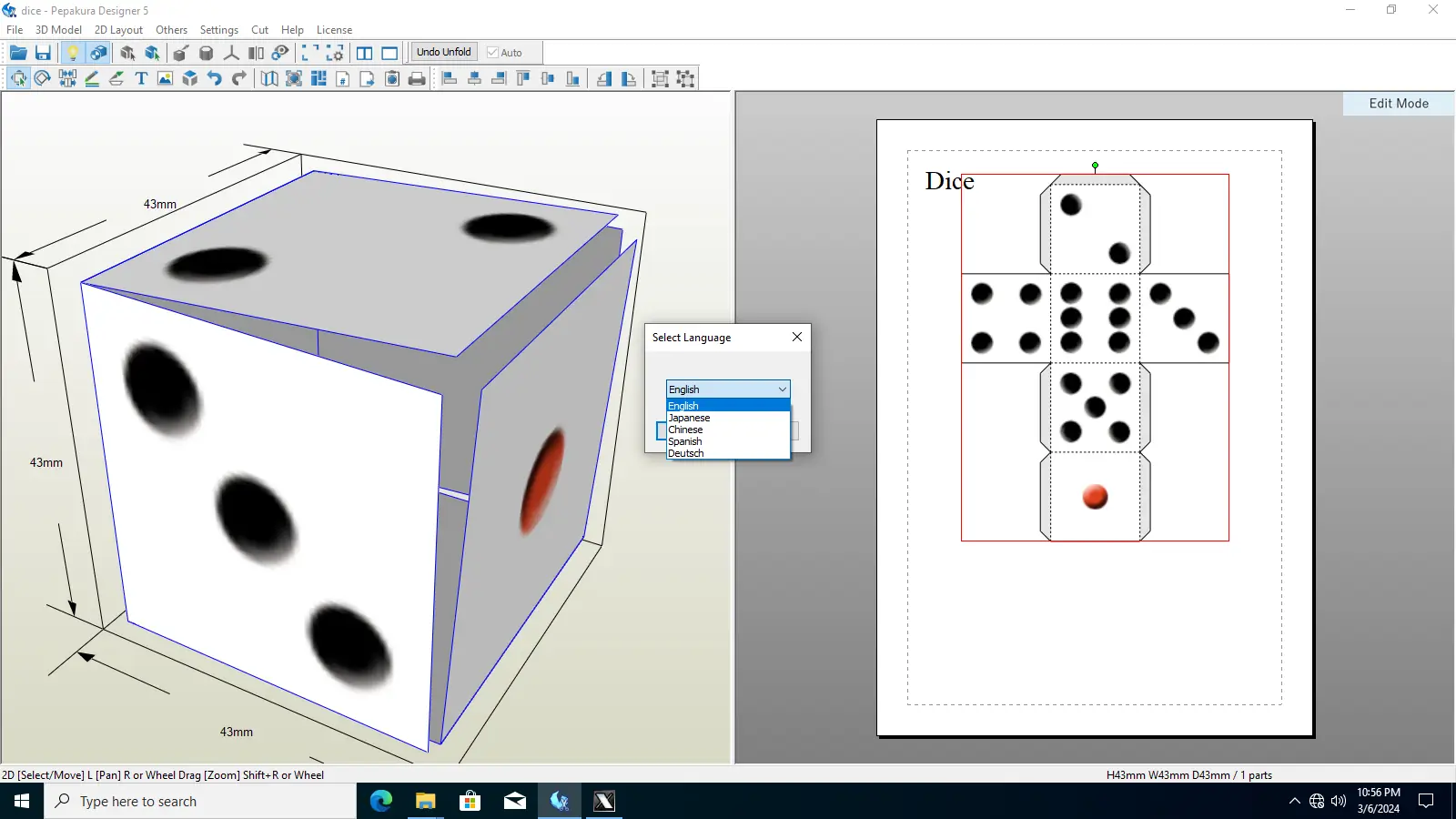1456x819 pixels.
Task: Toggle the light bulb lighting button
Action: coord(73,53)
